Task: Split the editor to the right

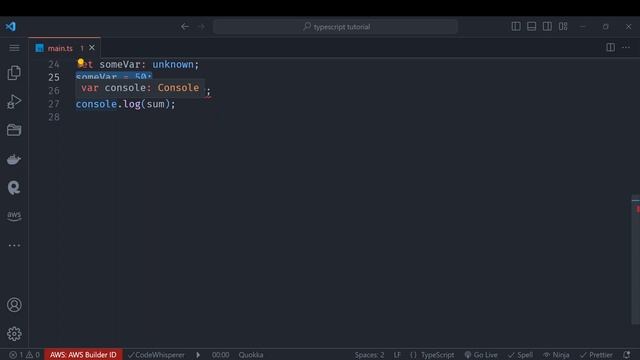Action: [611, 47]
